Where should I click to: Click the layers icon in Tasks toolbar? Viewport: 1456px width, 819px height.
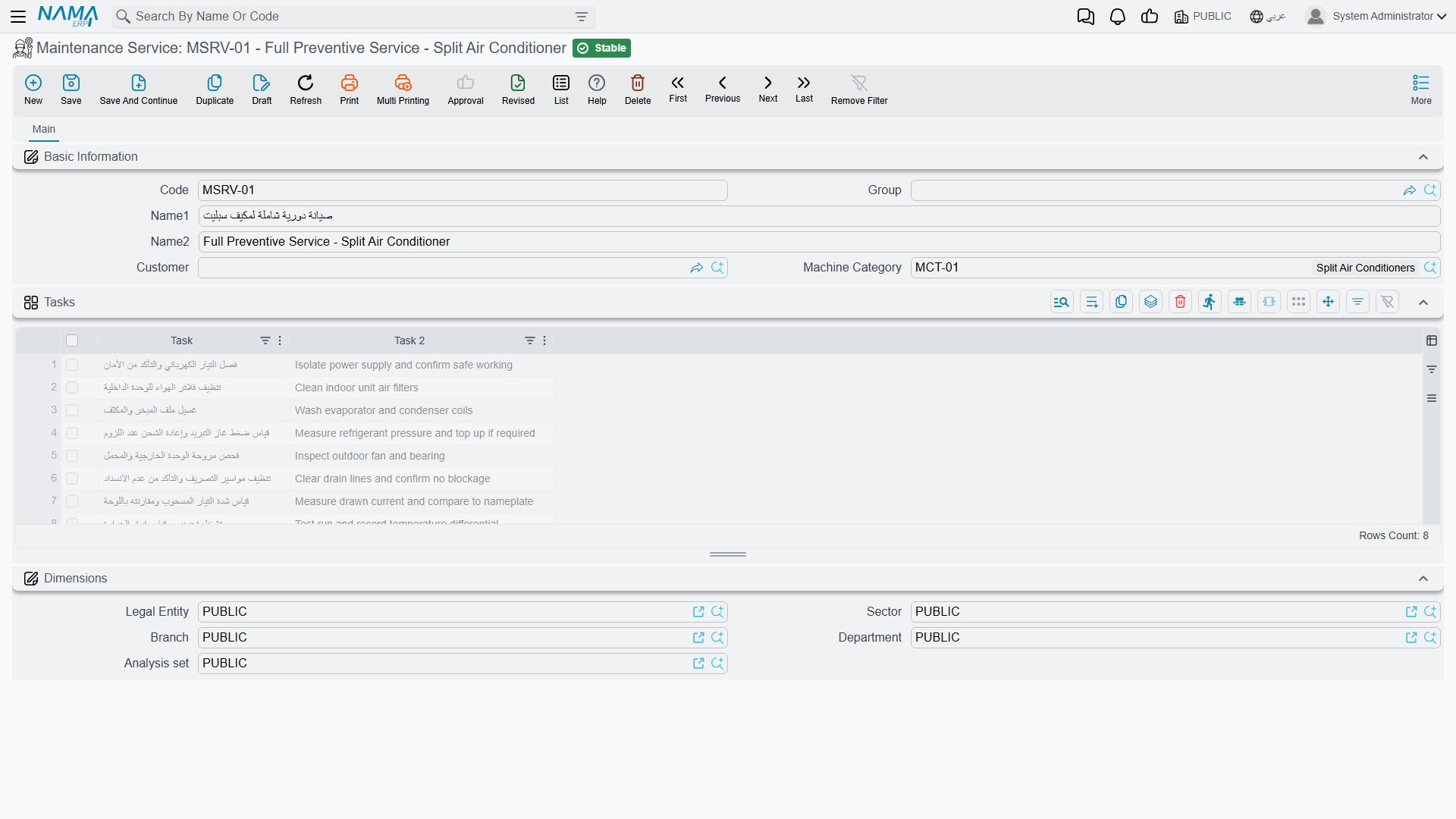click(x=1150, y=302)
